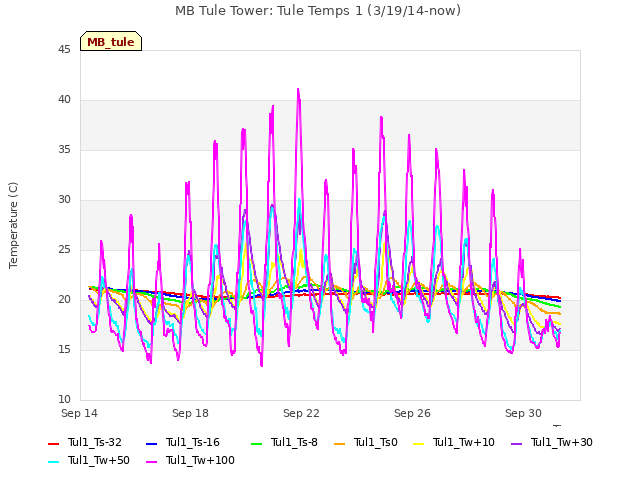This screenshot has height=480, width=640.
Task: Toggle the Tul1_Ts-32 legend entry
Action: click(85, 442)
